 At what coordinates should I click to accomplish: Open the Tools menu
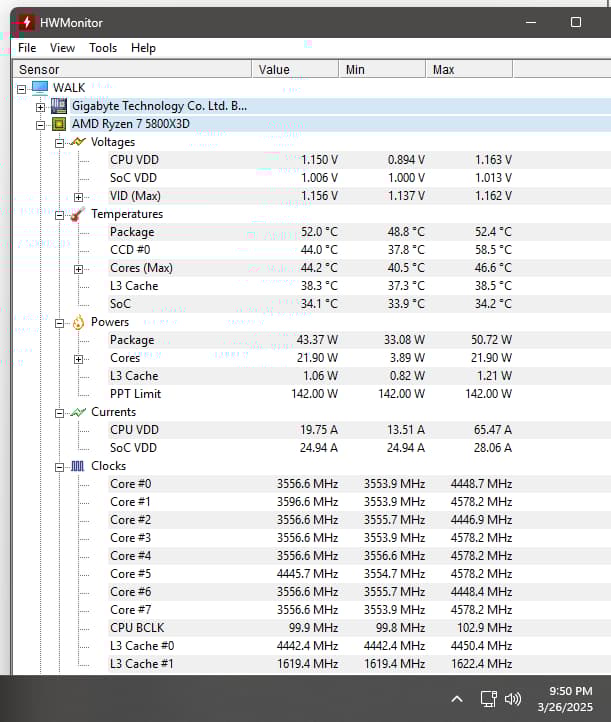click(103, 48)
